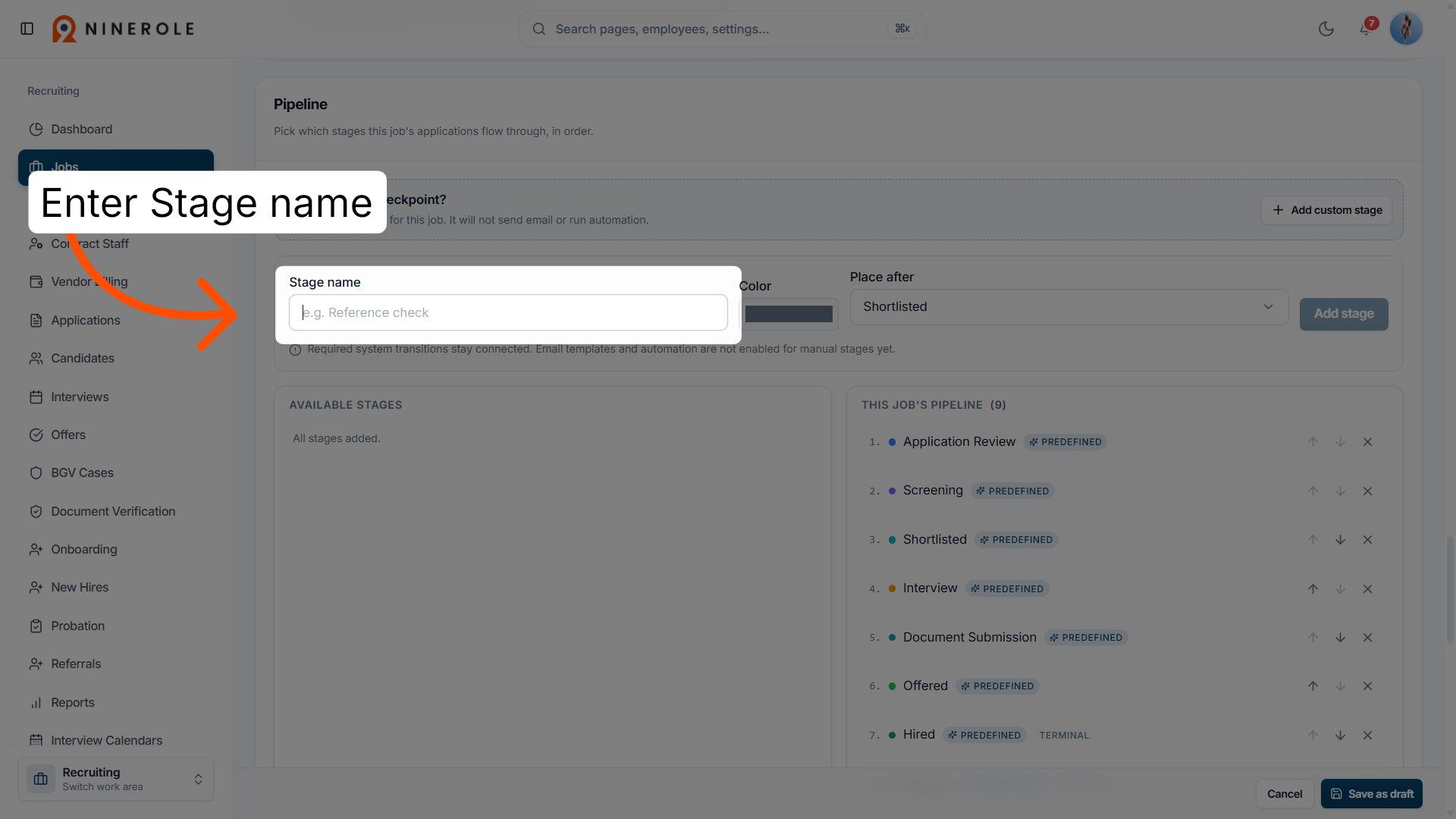This screenshot has height=819, width=1456.
Task: Click Cancel button
Action: (x=1285, y=794)
